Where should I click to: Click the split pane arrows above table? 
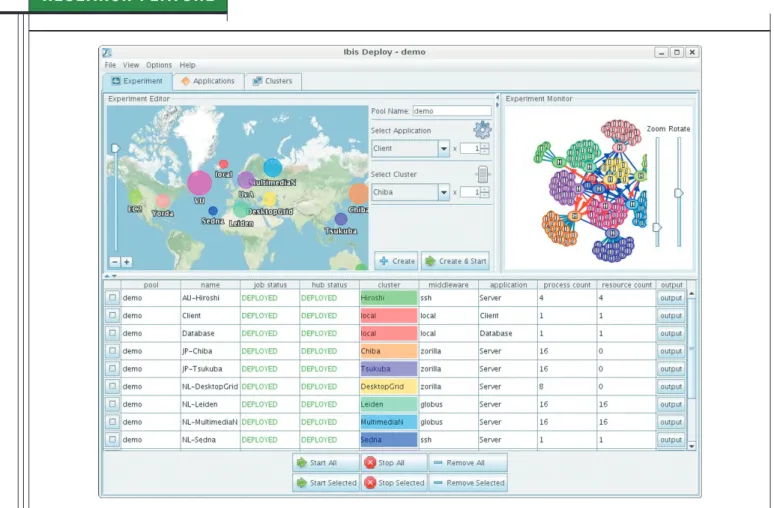(111, 276)
